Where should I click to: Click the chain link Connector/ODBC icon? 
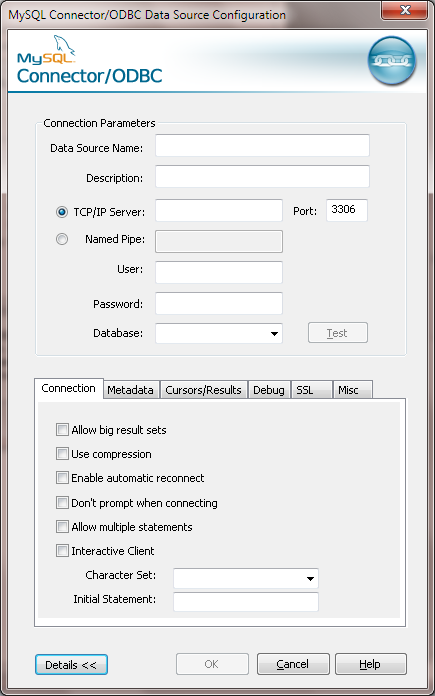(x=392, y=61)
